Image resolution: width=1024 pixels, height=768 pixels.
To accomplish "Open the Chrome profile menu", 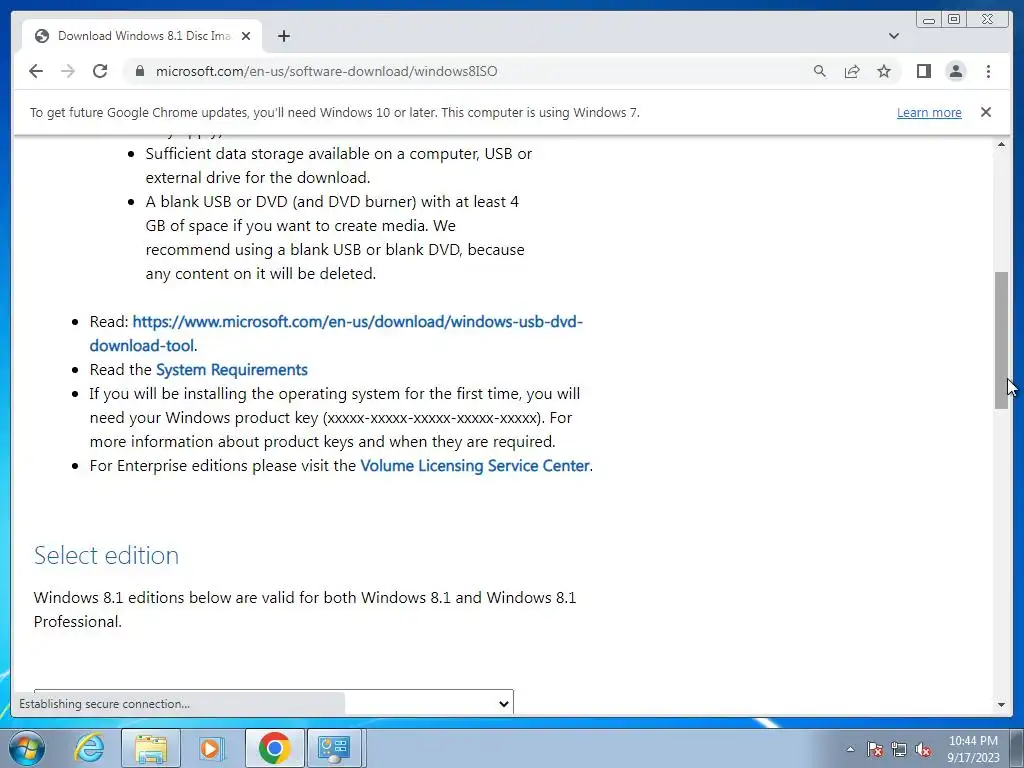I will (956, 71).
